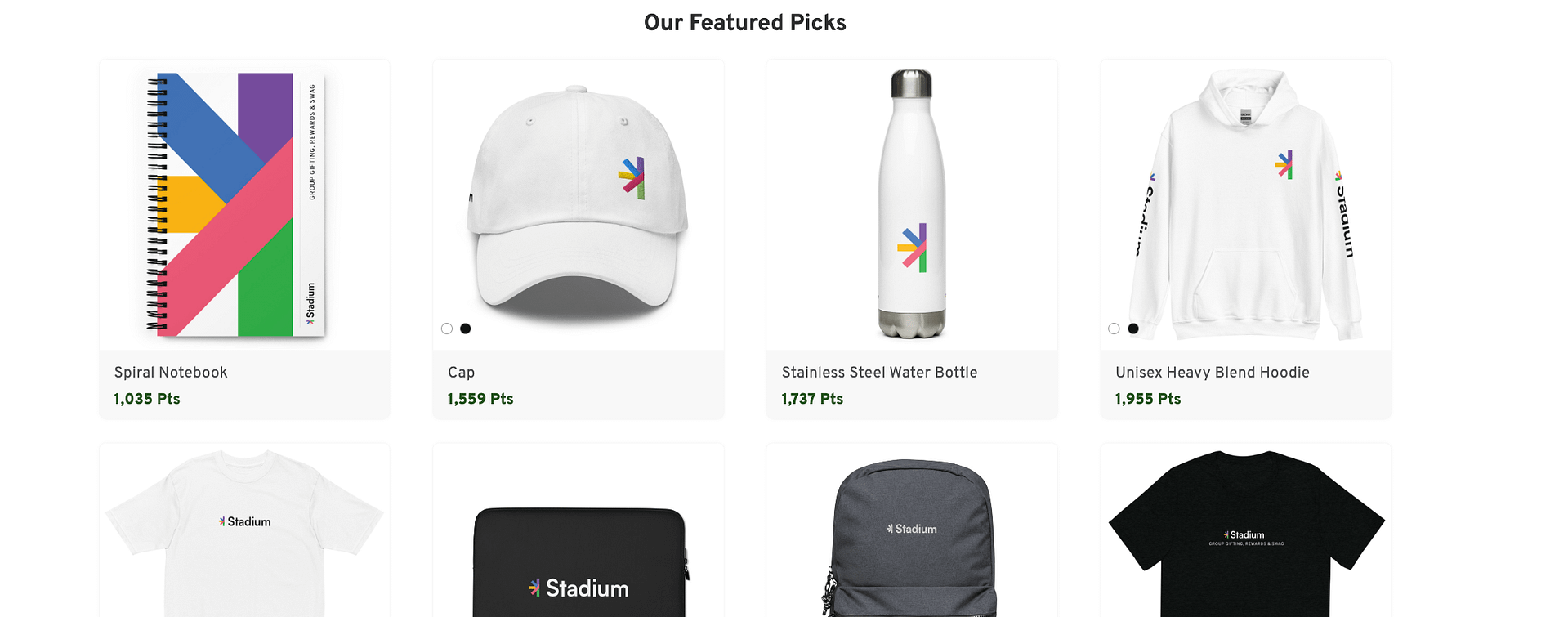Image resolution: width=1568 pixels, height=617 pixels.
Task: Click the 1,955 Pts price label
Action: (1148, 399)
